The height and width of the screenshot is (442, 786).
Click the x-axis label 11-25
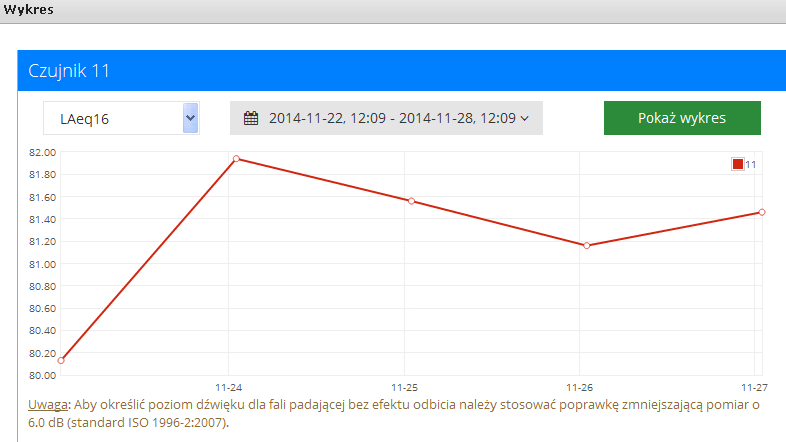404,387
